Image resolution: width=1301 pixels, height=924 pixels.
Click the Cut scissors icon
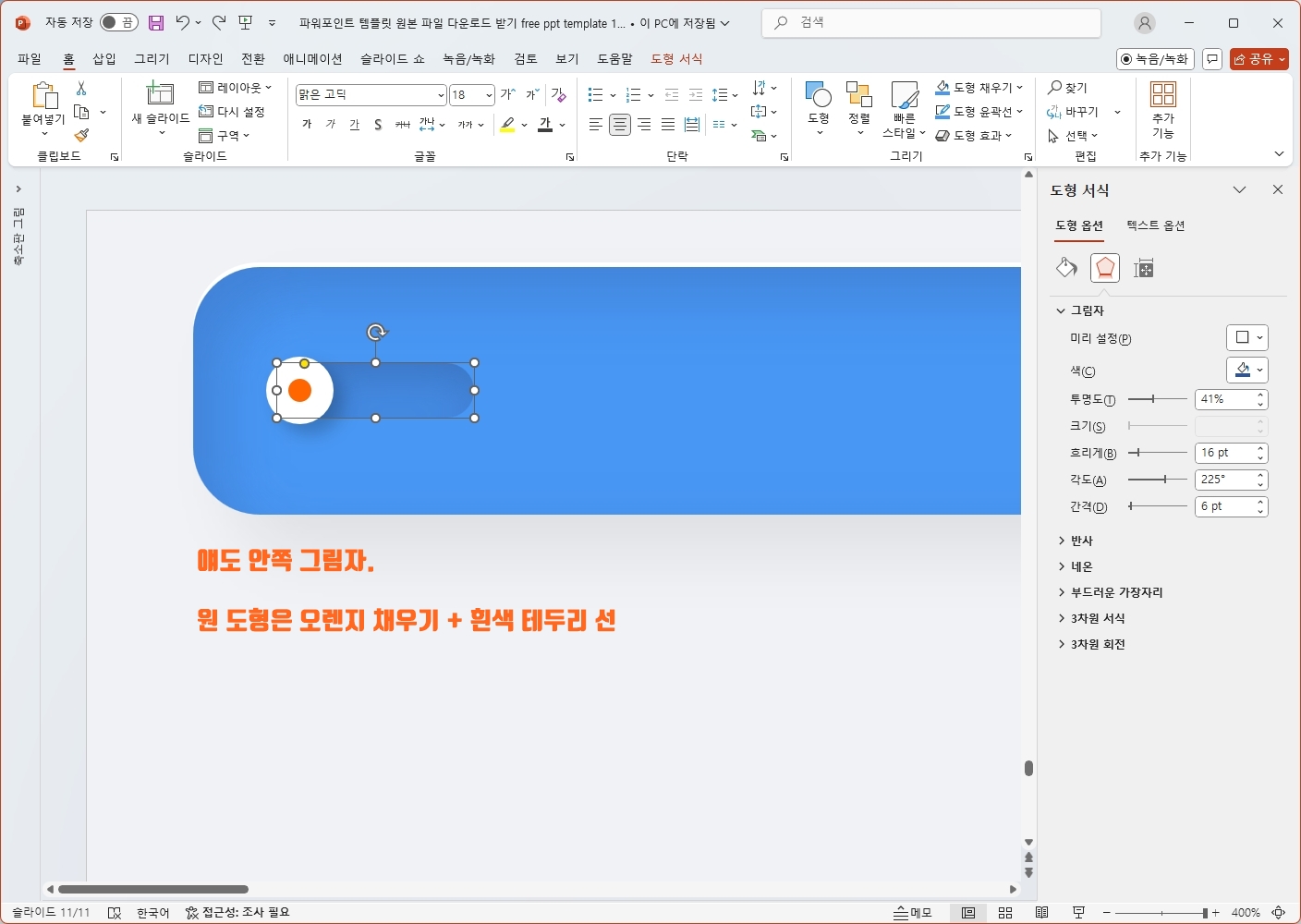(x=81, y=88)
